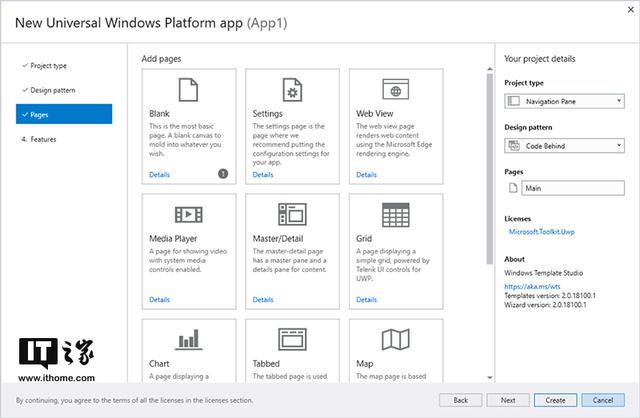Pick the Tabbed page icon

point(292,340)
